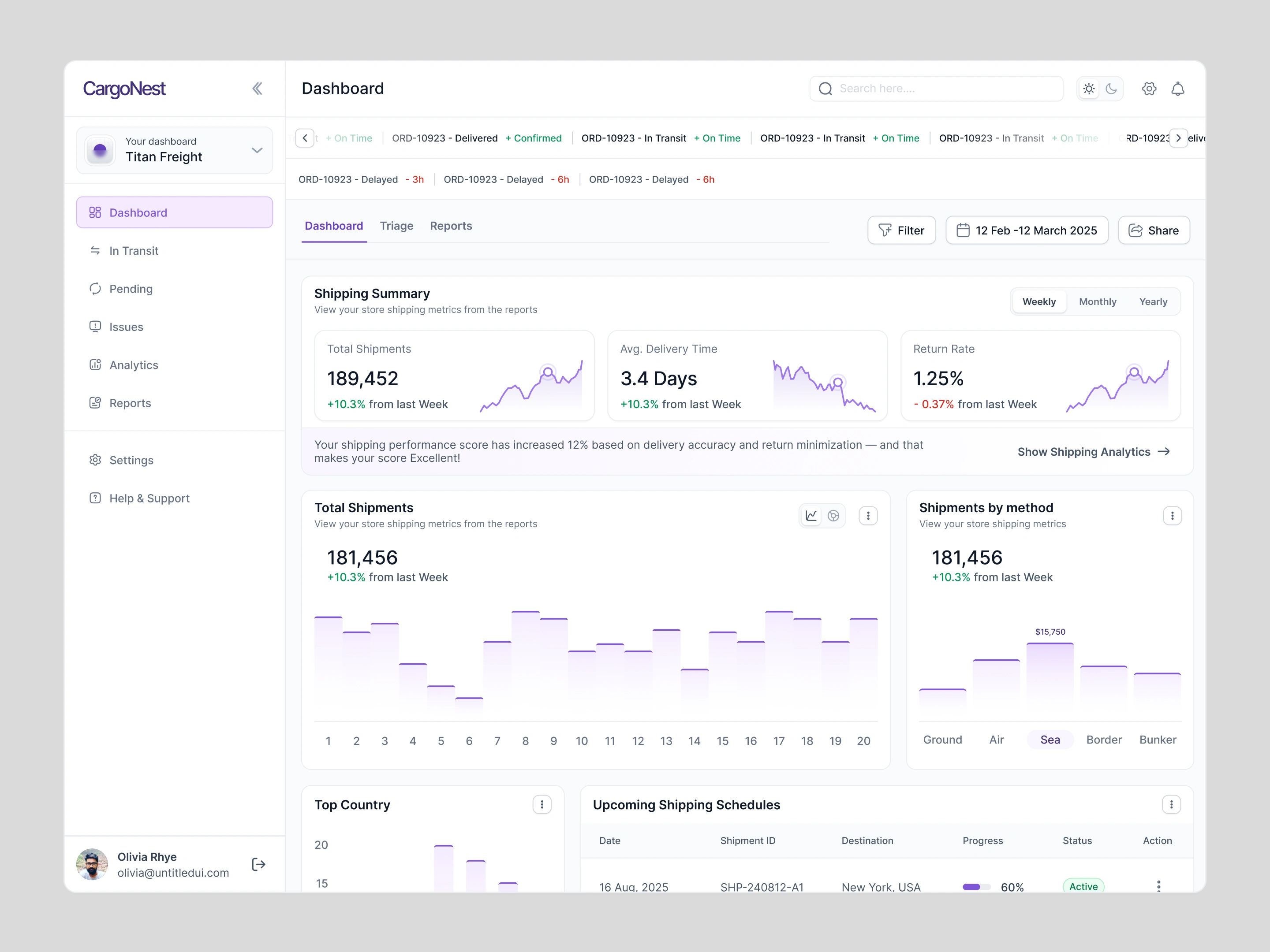Click the logout icon beside Olivia Rhye
The height and width of the screenshot is (952, 1270).
click(258, 864)
